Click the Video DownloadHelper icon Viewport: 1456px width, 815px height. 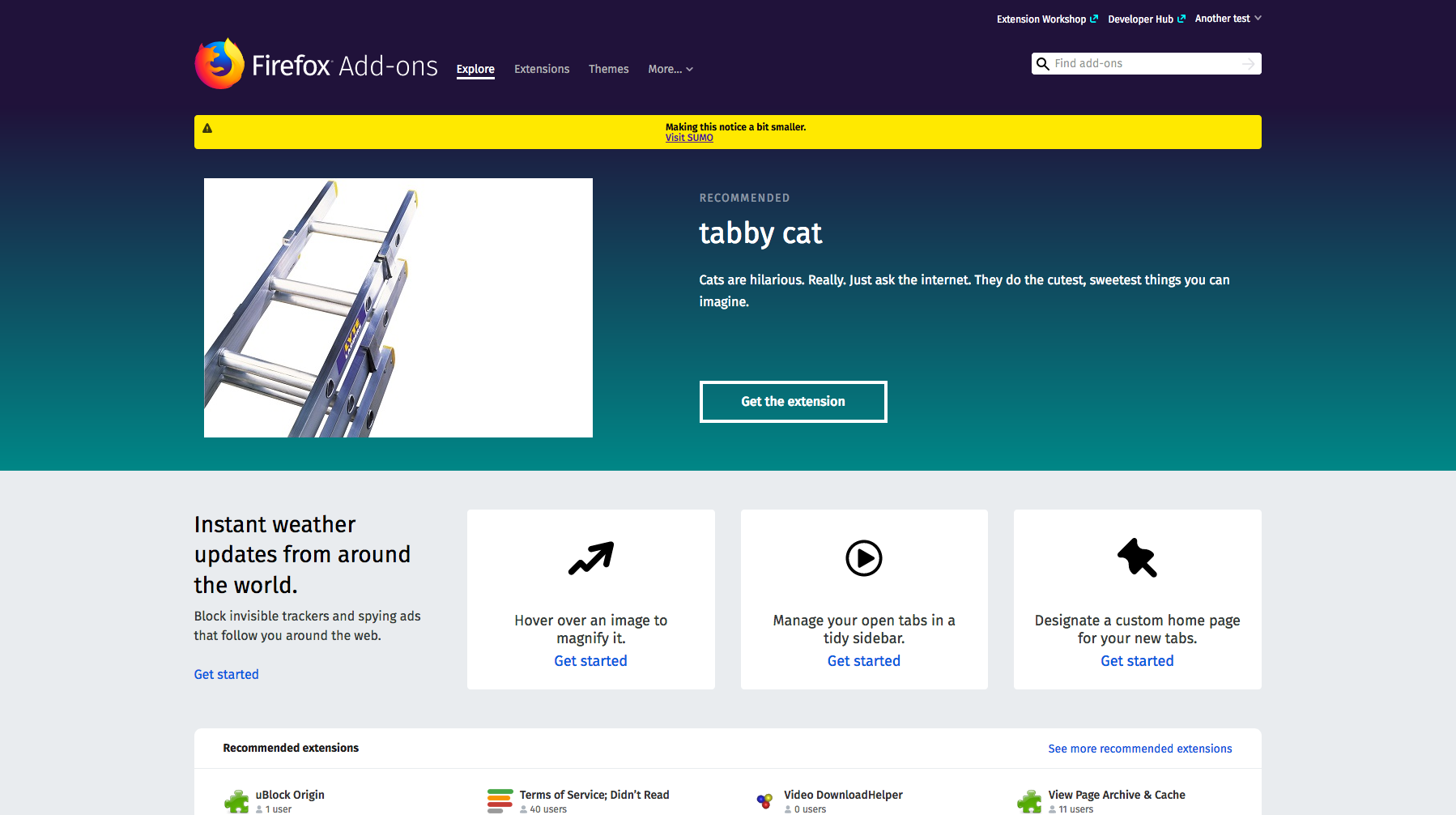click(764, 801)
